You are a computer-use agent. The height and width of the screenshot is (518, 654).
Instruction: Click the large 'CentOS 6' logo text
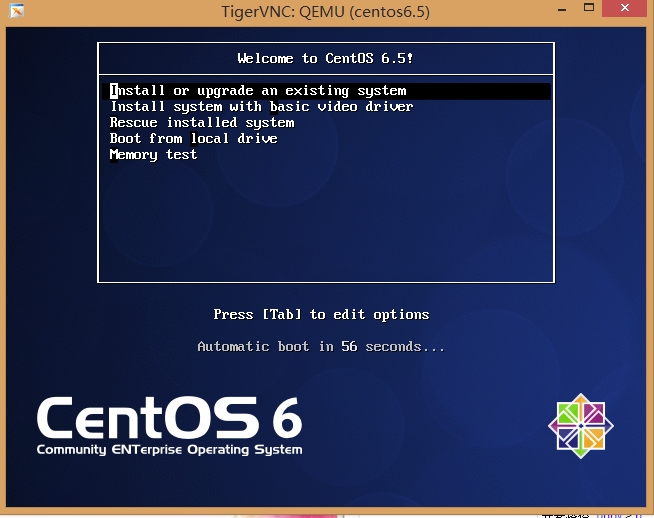(x=169, y=417)
